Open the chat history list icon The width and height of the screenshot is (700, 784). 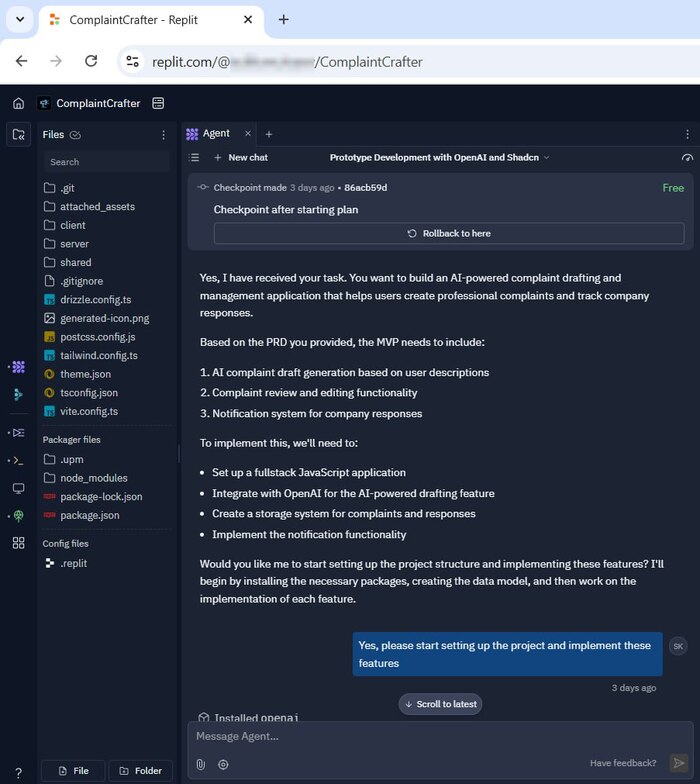click(x=194, y=157)
